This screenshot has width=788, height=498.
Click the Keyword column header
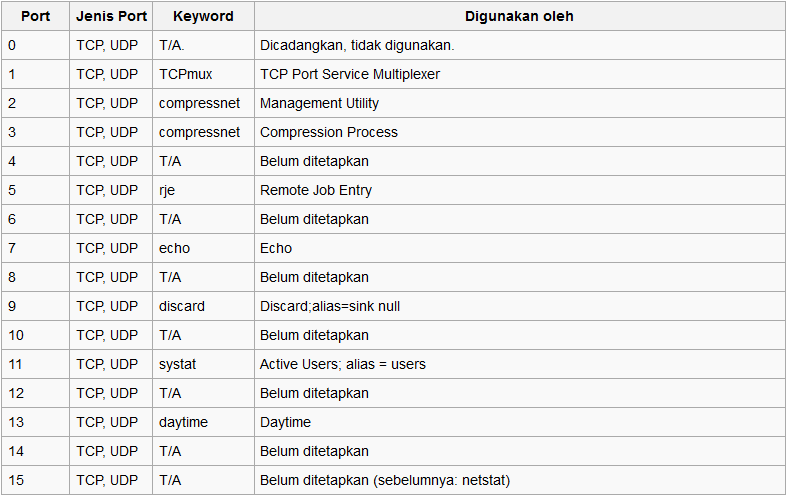coord(203,16)
